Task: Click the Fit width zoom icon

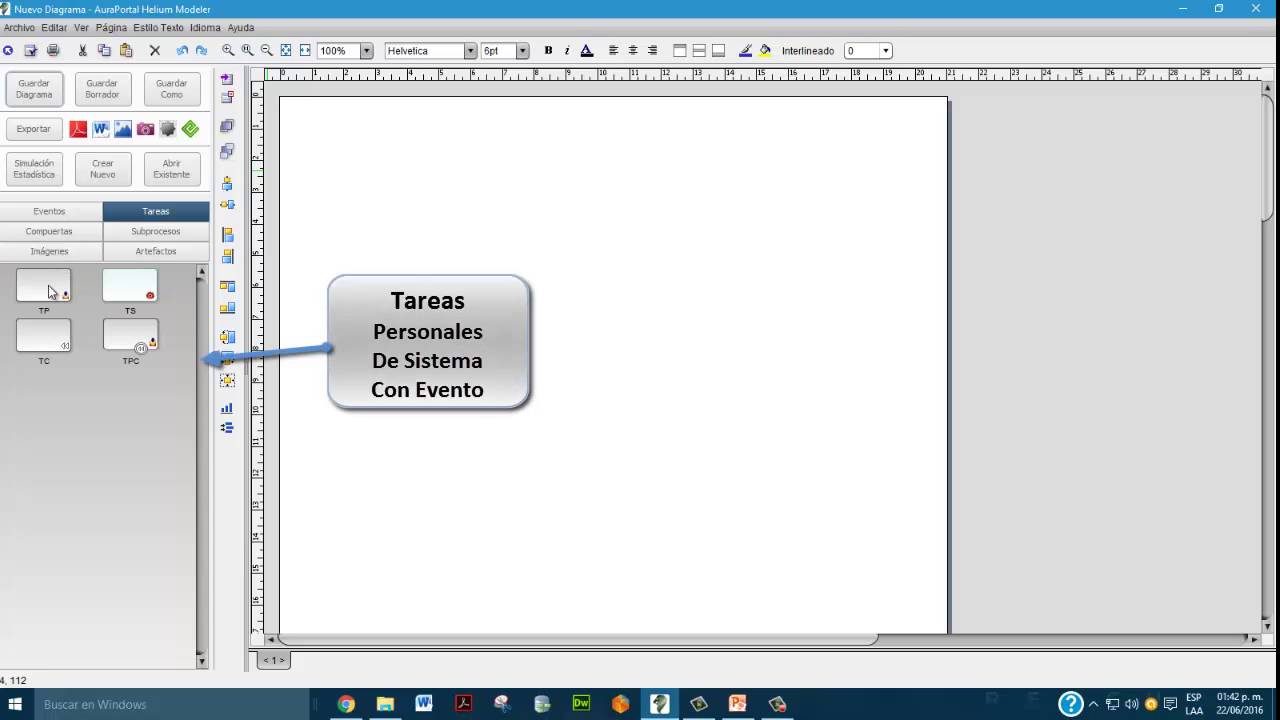Action: [305, 50]
